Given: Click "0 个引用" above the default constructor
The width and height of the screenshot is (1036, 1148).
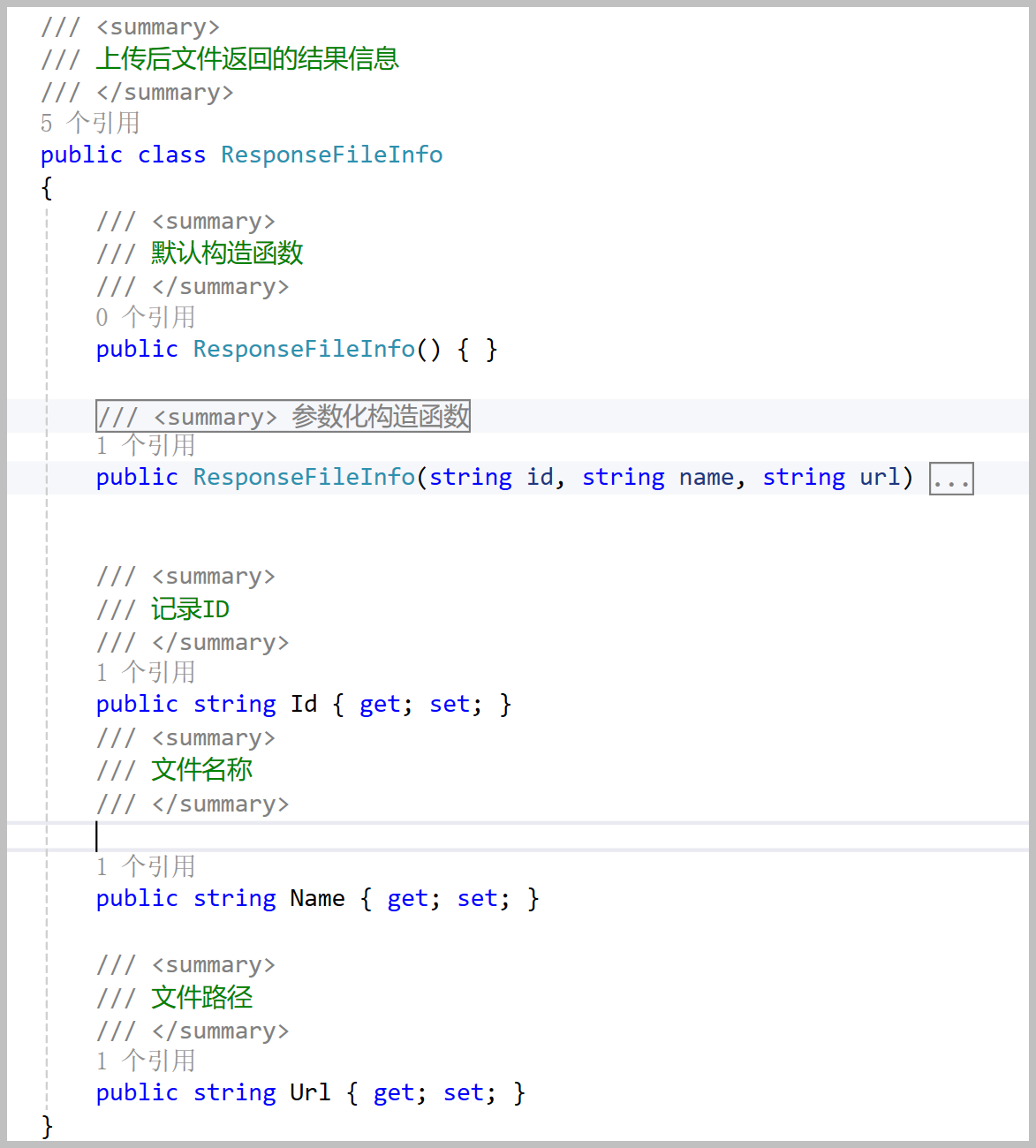Looking at the screenshot, I should click(146, 317).
